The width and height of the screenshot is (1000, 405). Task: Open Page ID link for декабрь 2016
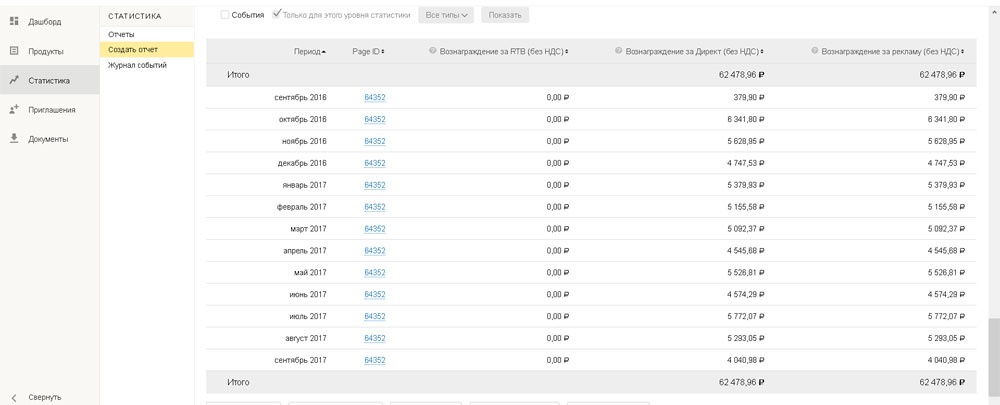click(x=375, y=163)
